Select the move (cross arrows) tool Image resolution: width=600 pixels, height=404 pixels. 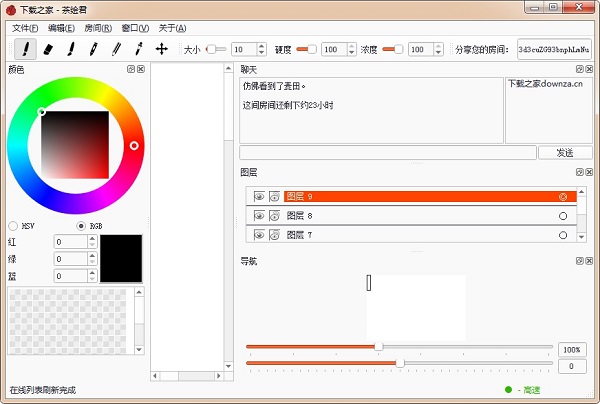[161, 49]
